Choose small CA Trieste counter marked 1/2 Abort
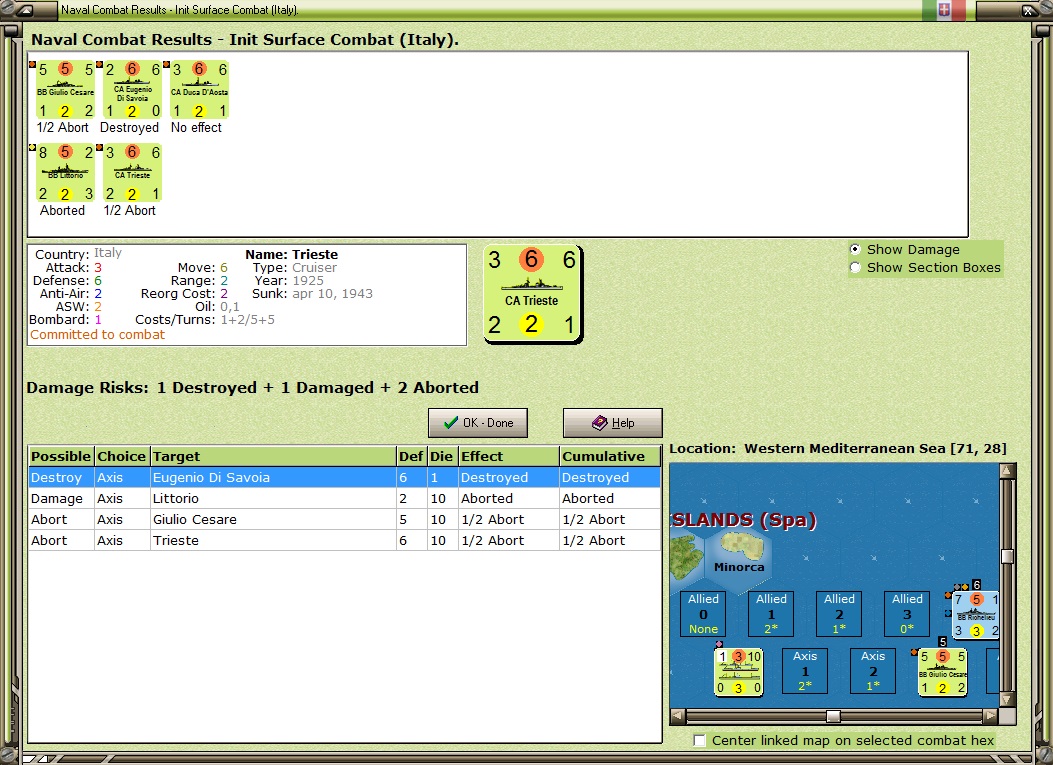This screenshot has height=765, width=1053. pos(132,173)
